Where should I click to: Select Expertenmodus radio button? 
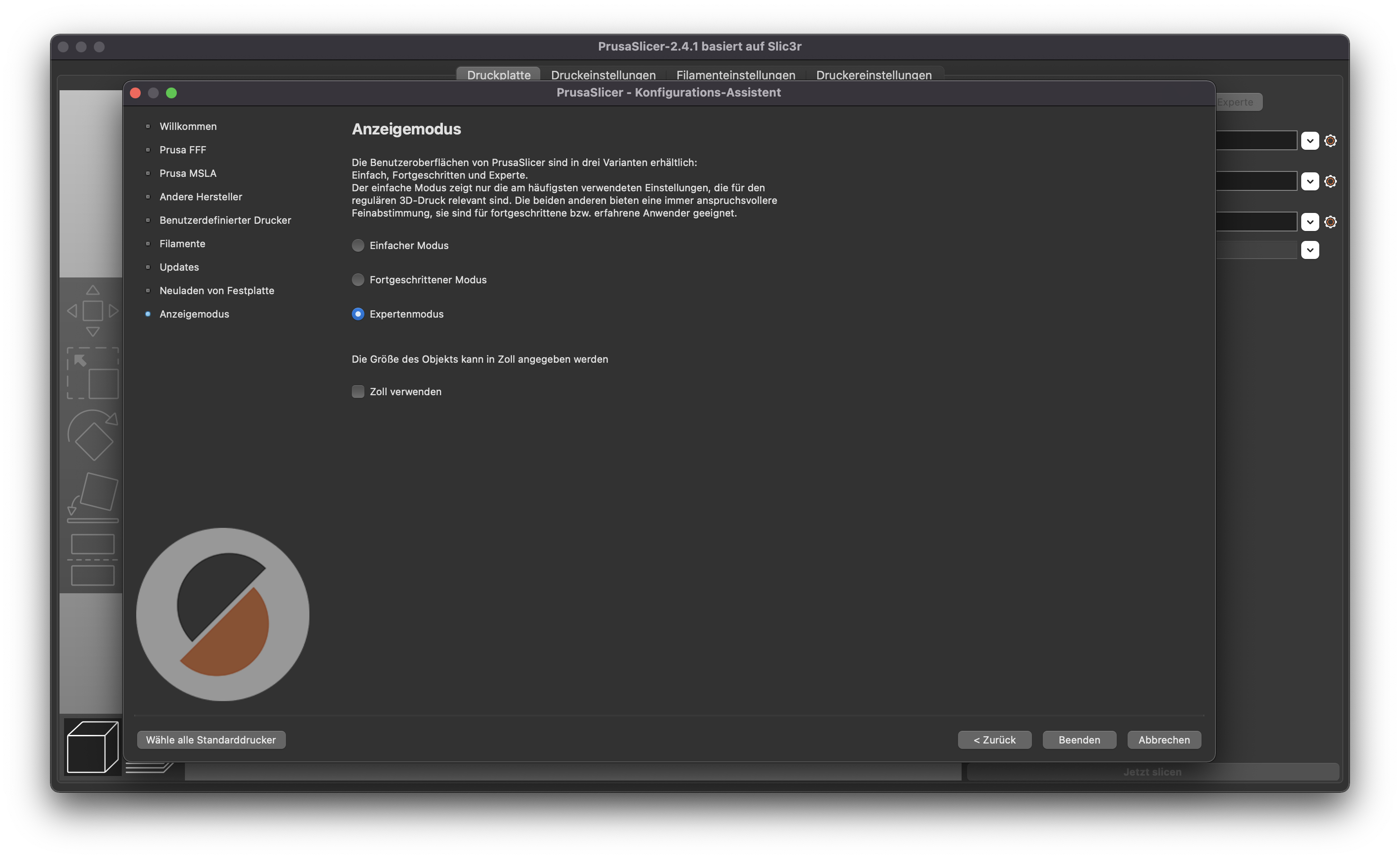[358, 314]
